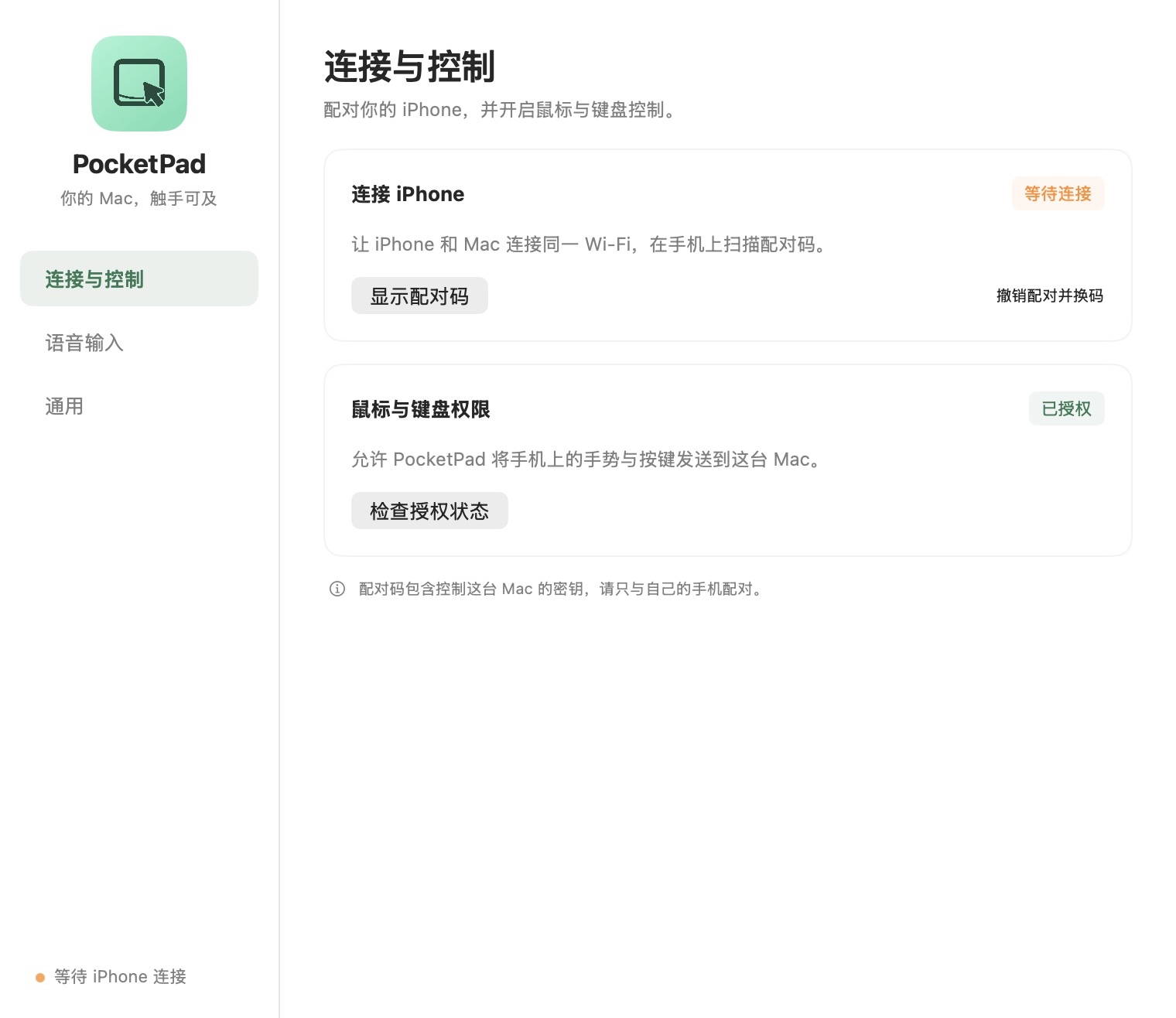Click the info icon beside pairing code note
Viewport: 1176px width, 1018px height.
pyautogui.click(x=337, y=589)
